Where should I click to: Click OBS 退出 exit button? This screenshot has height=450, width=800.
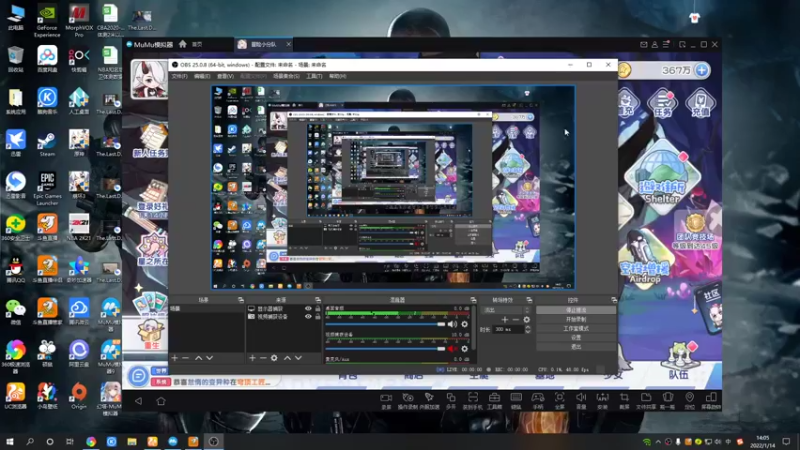[x=576, y=347]
